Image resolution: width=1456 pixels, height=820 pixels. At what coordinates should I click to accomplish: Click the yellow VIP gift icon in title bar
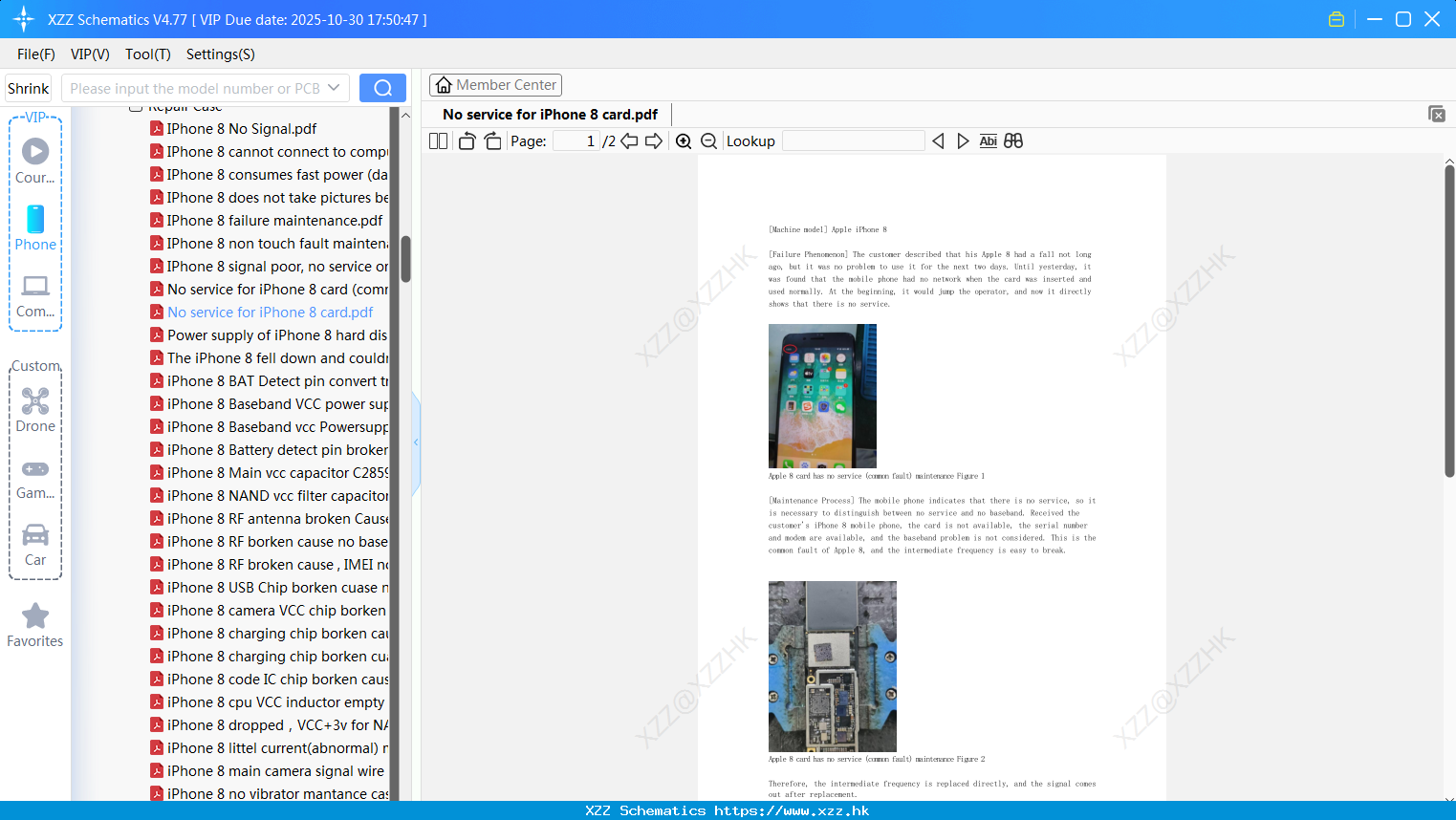coord(1336,19)
